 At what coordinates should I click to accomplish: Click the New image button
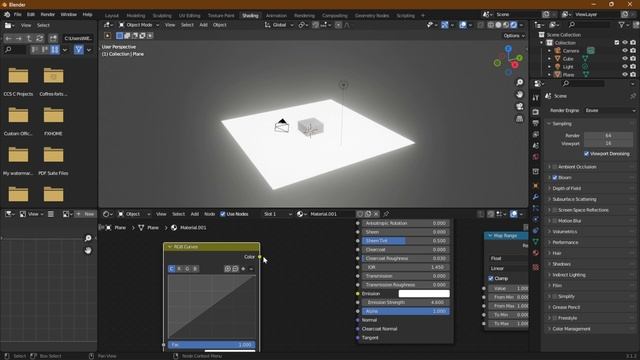tap(85, 214)
